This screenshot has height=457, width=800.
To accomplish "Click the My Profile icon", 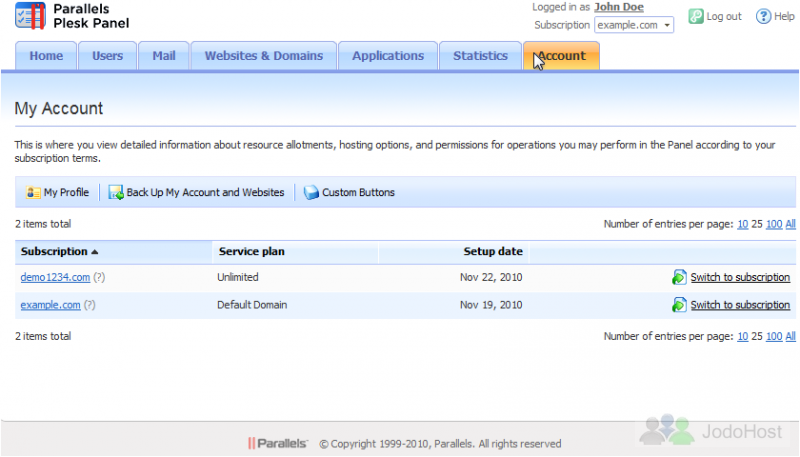I will coord(33,192).
